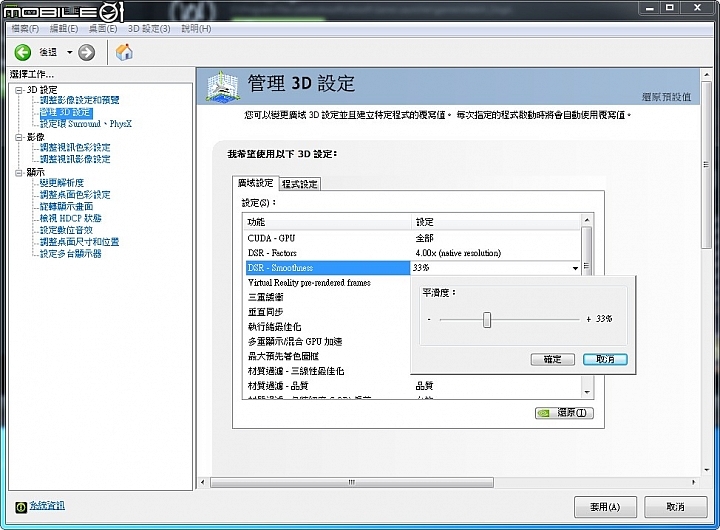Select 旋轉顯示畫面 tree item

pos(66,207)
